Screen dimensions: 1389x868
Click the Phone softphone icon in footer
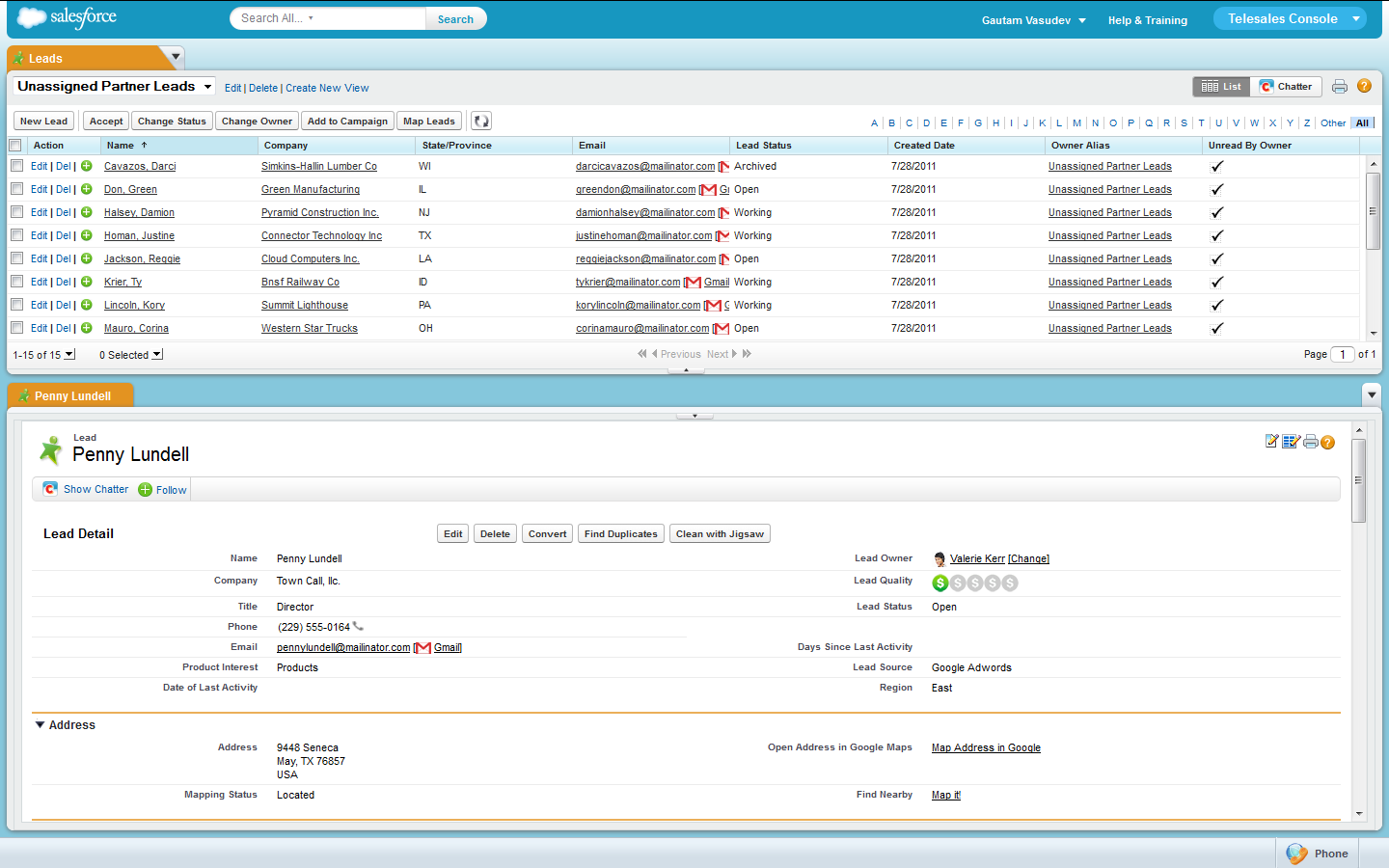(x=1298, y=854)
